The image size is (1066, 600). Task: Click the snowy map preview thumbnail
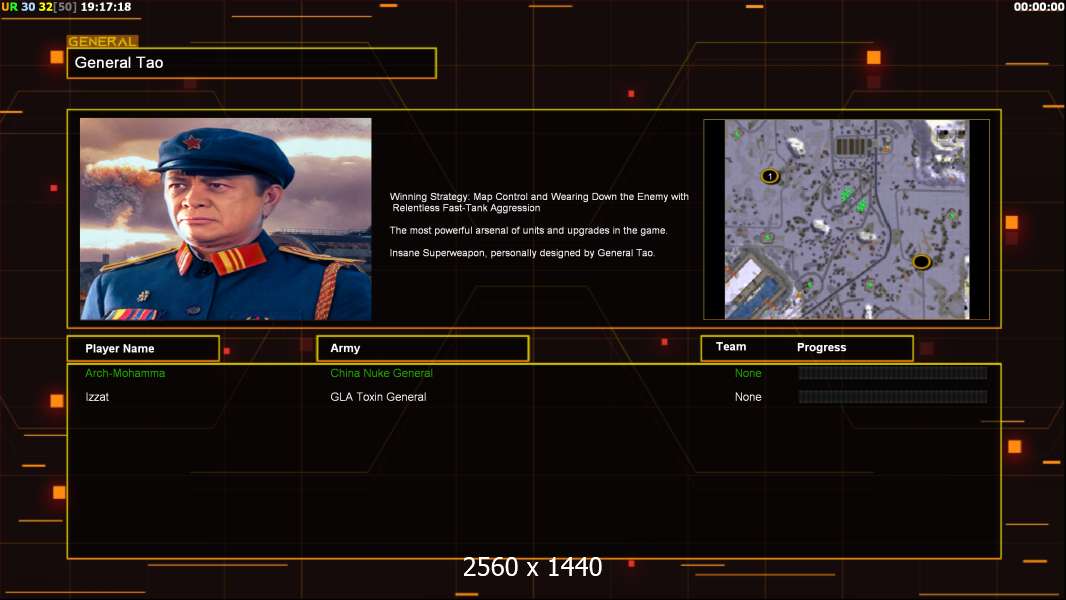coord(846,219)
